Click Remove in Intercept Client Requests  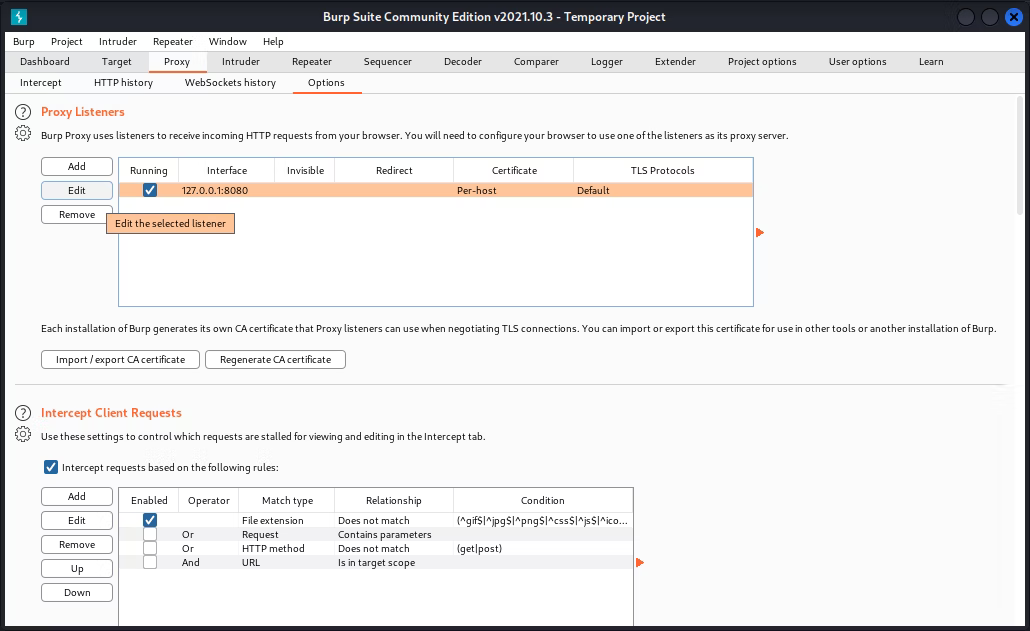[x=77, y=544]
